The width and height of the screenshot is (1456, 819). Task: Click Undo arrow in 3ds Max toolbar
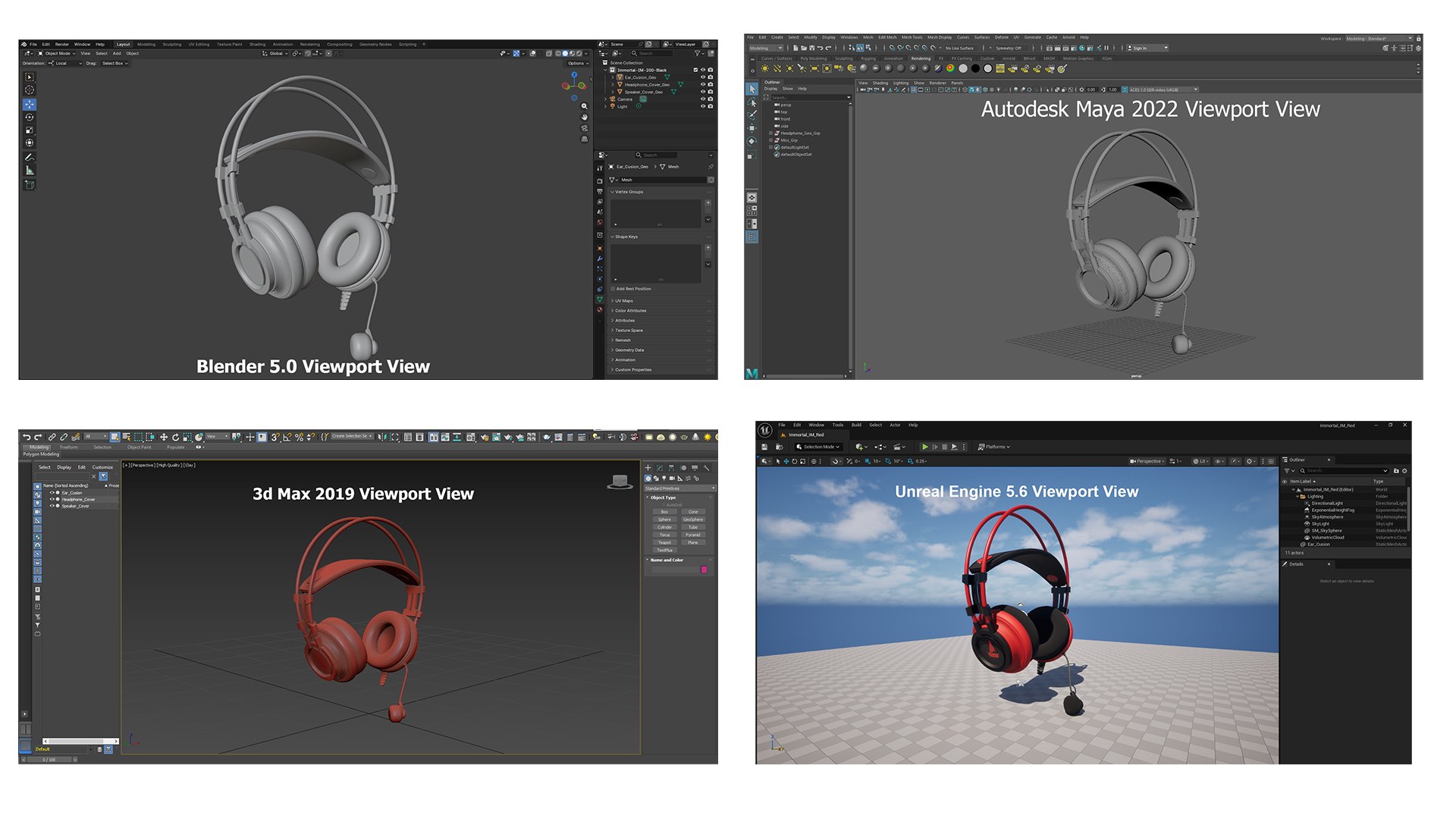tap(27, 437)
